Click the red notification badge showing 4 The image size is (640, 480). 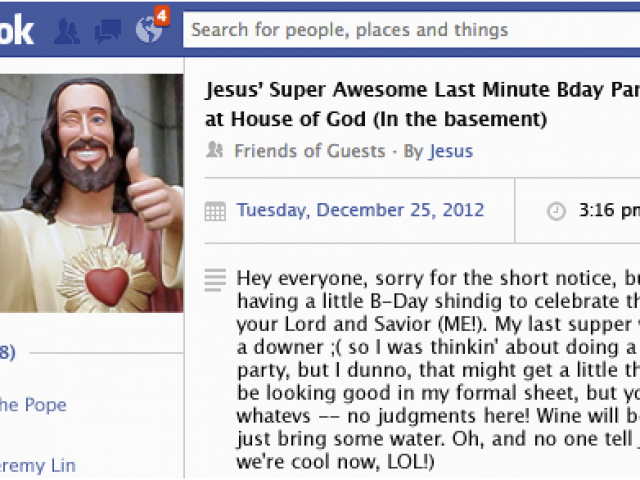[x=162, y=16]
